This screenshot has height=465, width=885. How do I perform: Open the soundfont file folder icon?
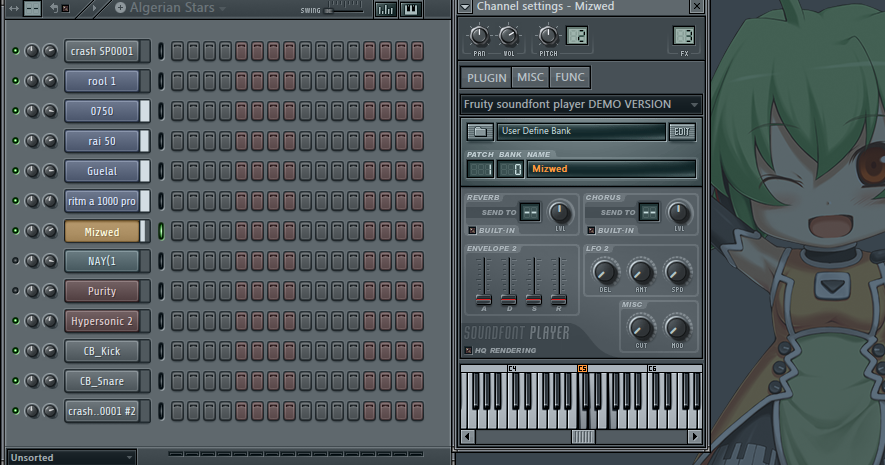click(x=480, y=131)
